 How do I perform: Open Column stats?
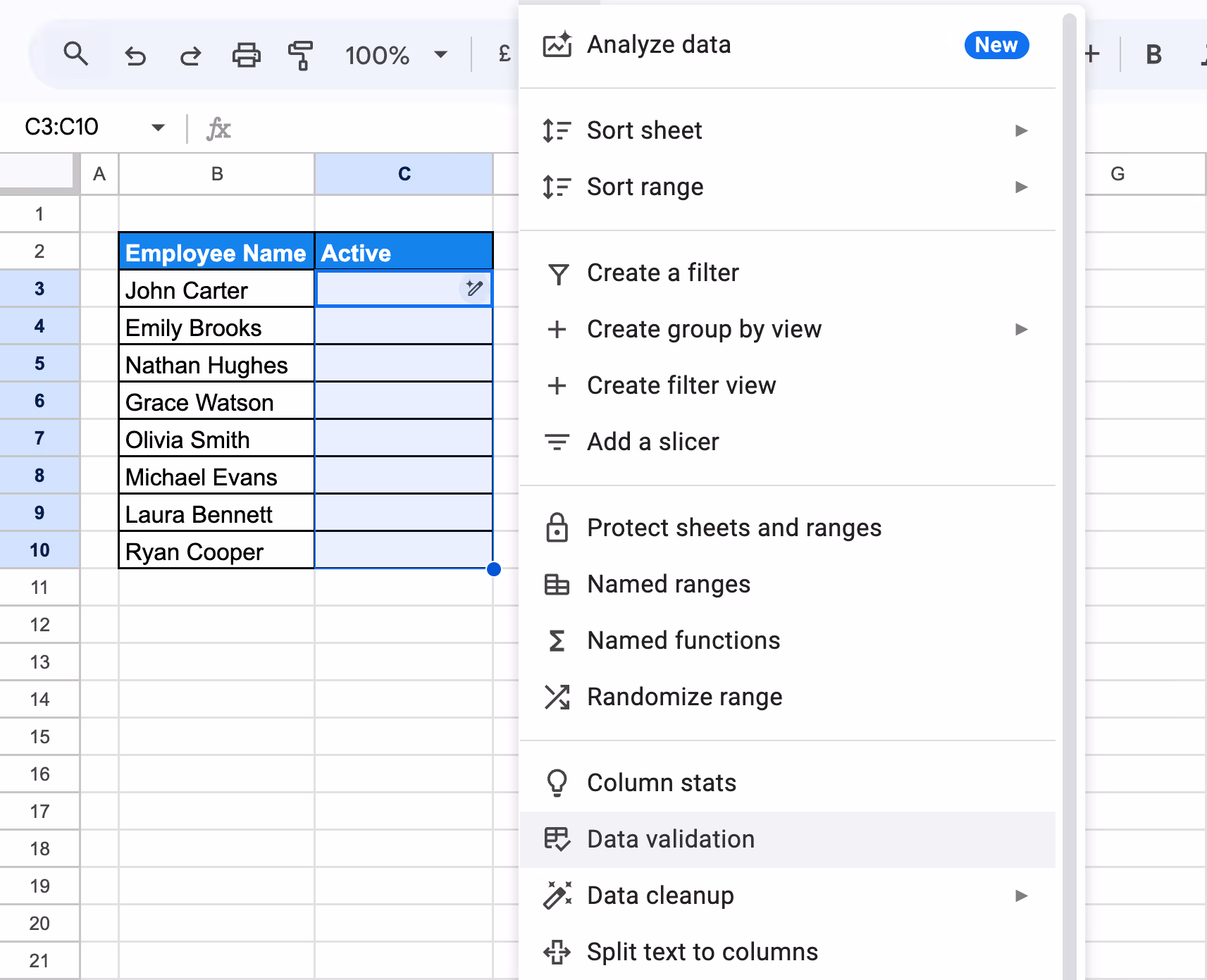pyautogui.click(x=661, y=782)
